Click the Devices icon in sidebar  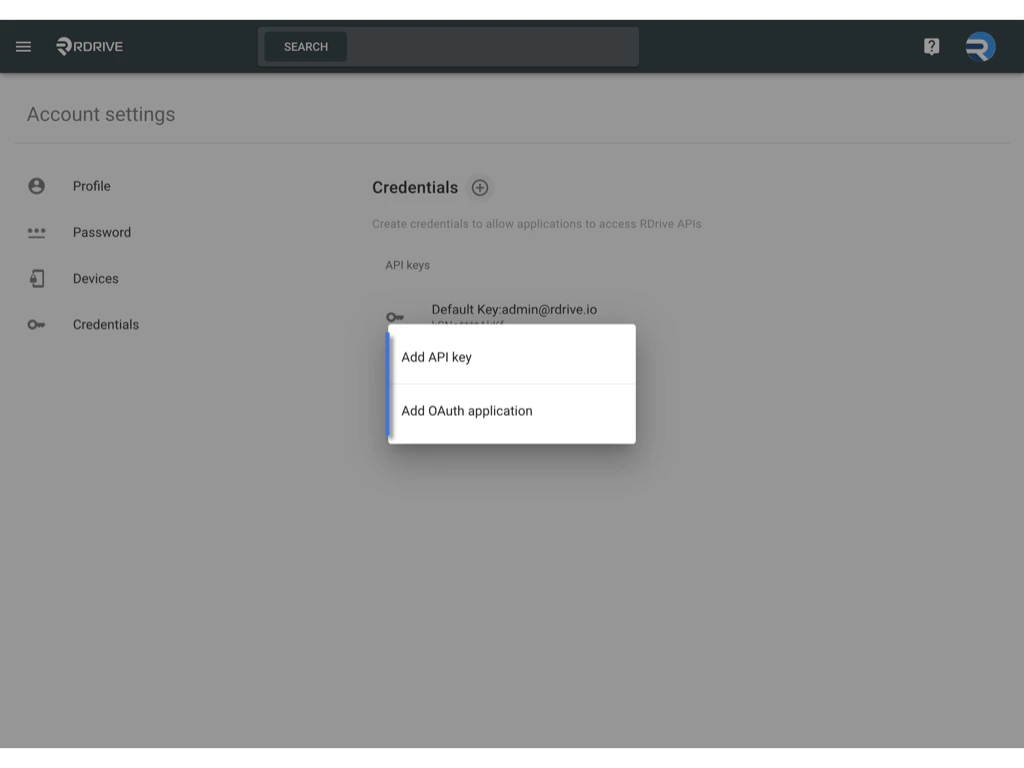click(37, 278)
